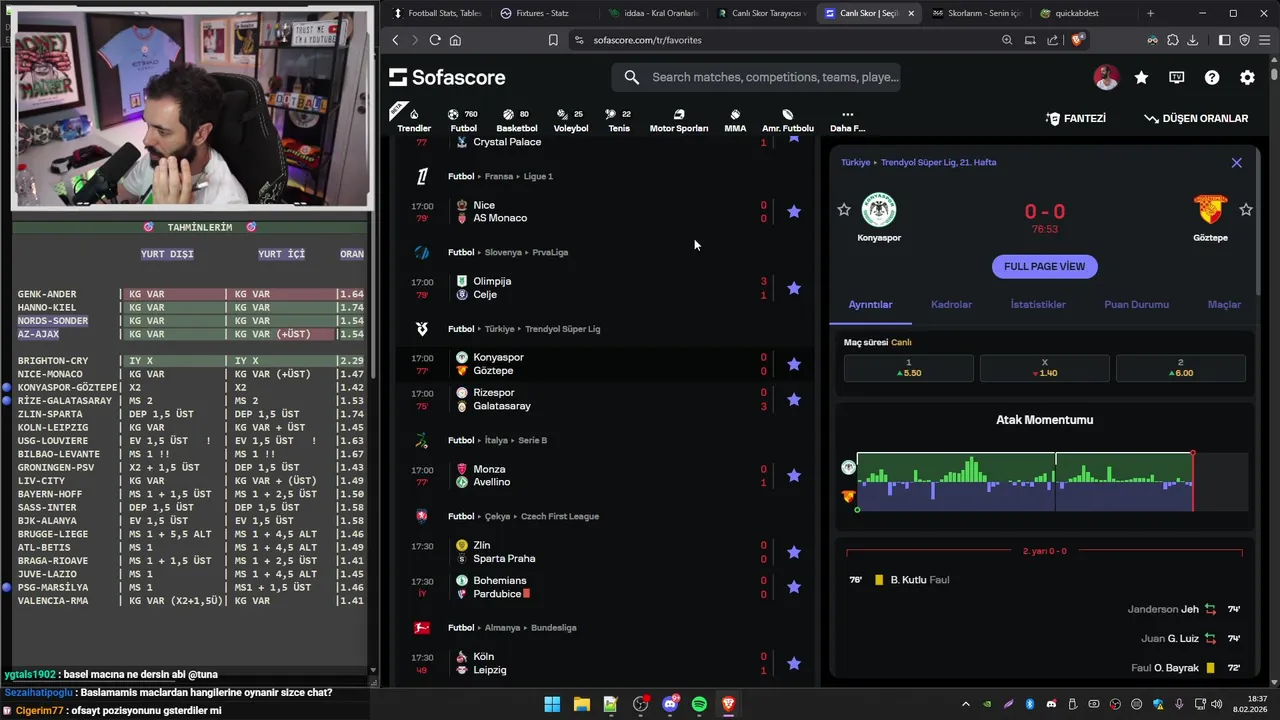
Task: Select the home win odds 5.50
Action: [909, 368]
